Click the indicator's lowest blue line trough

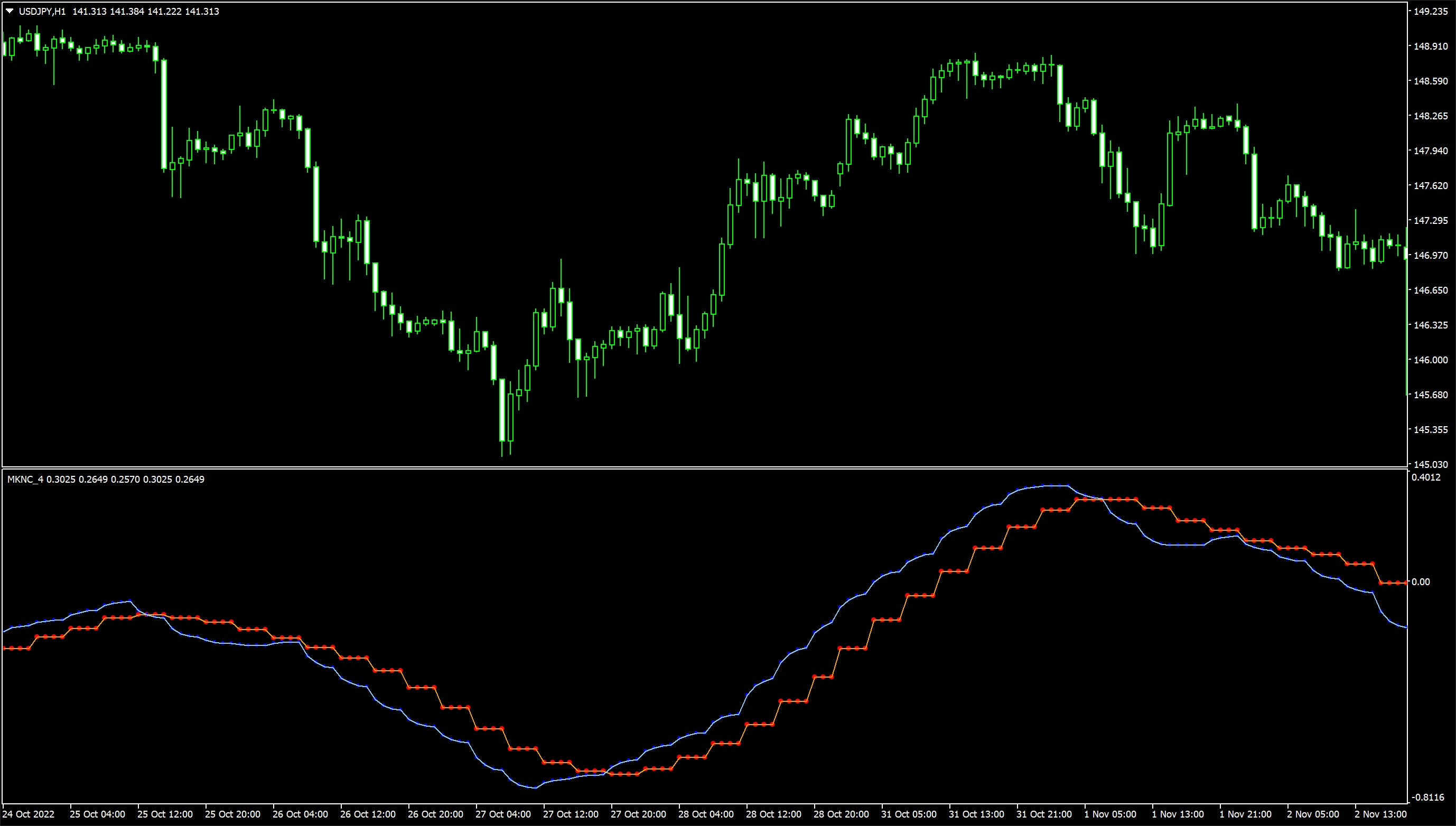[534, 787]
